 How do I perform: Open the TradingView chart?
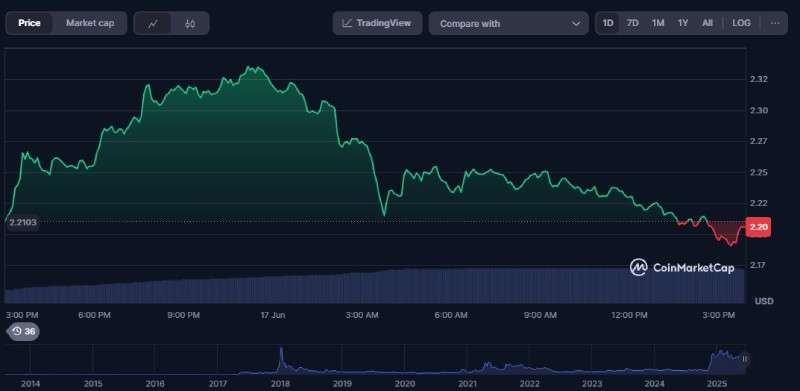pyautogui.click(x=378, y=23)
